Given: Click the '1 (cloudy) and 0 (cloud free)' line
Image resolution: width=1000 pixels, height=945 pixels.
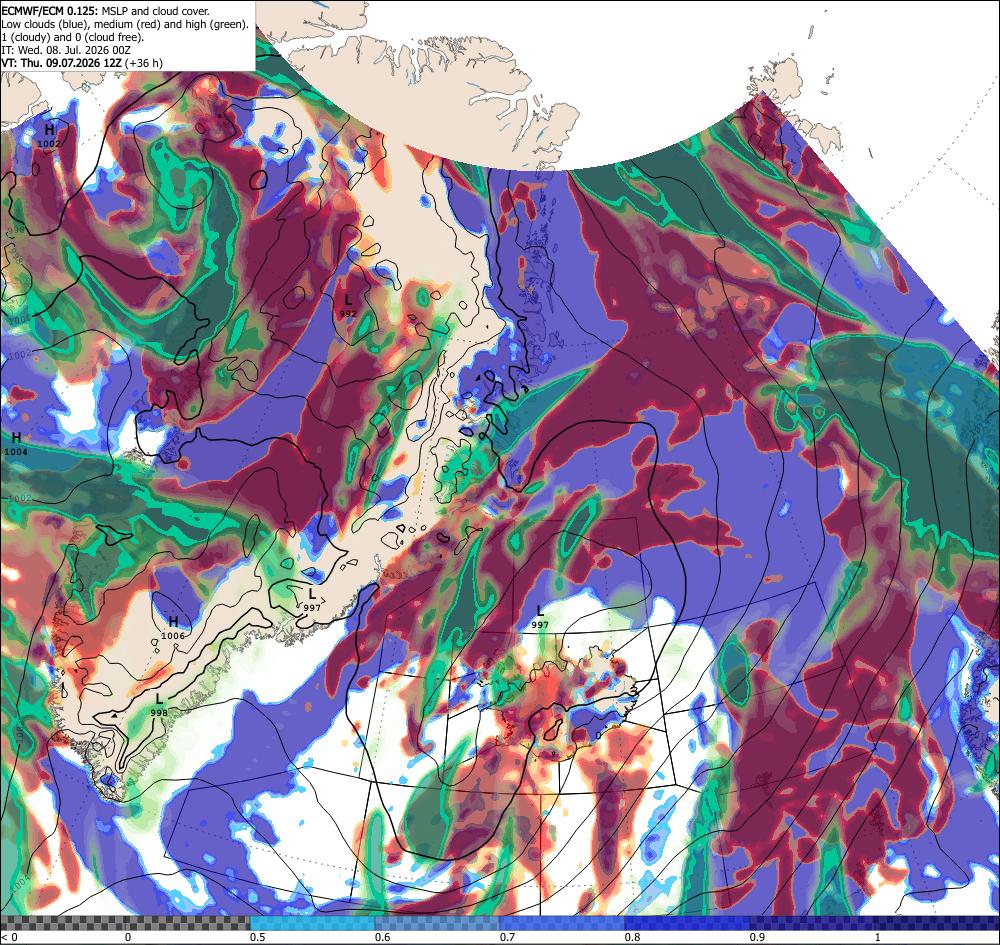Looking at the screenshot, I should pyautogui.click(x=73, y=37).
